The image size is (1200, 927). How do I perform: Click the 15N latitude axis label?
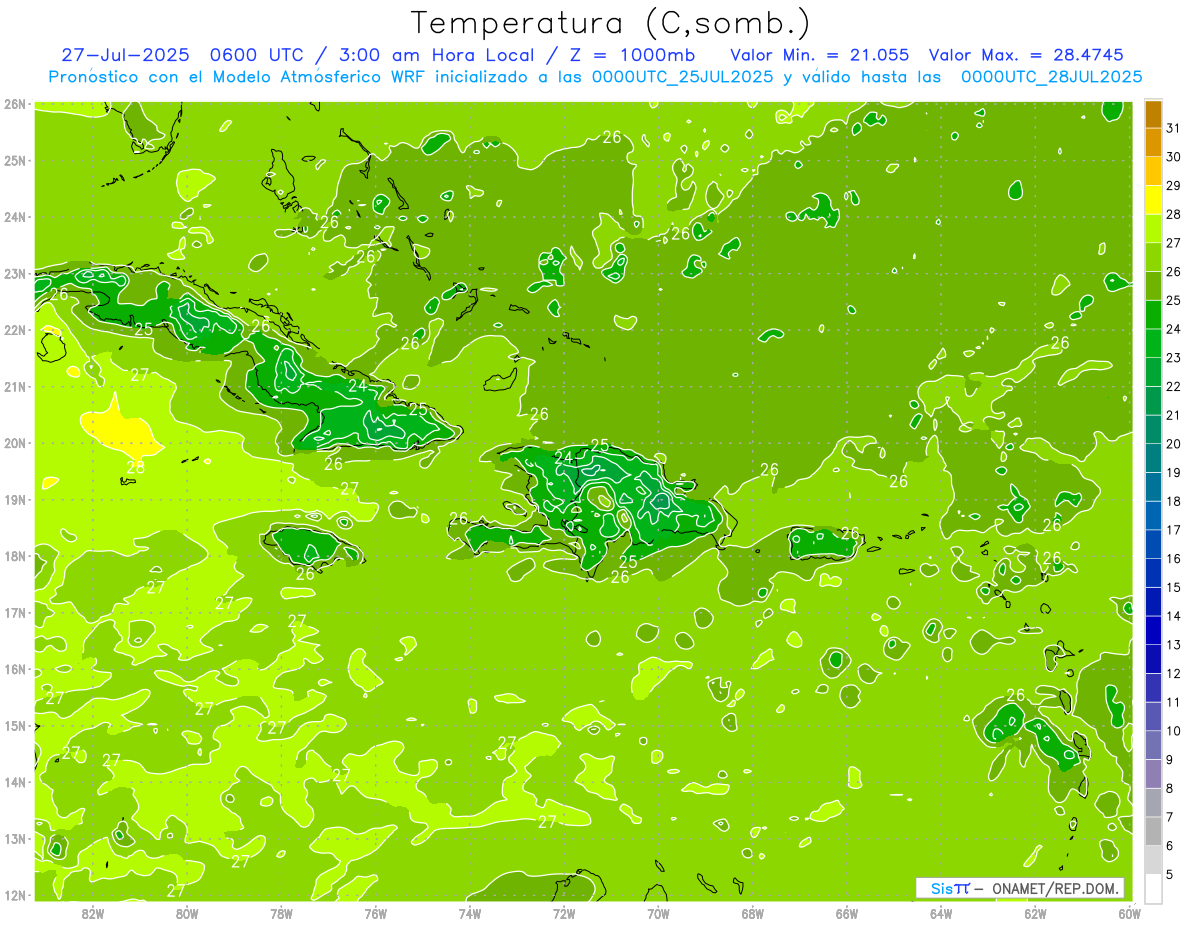[x=14, y=725]
